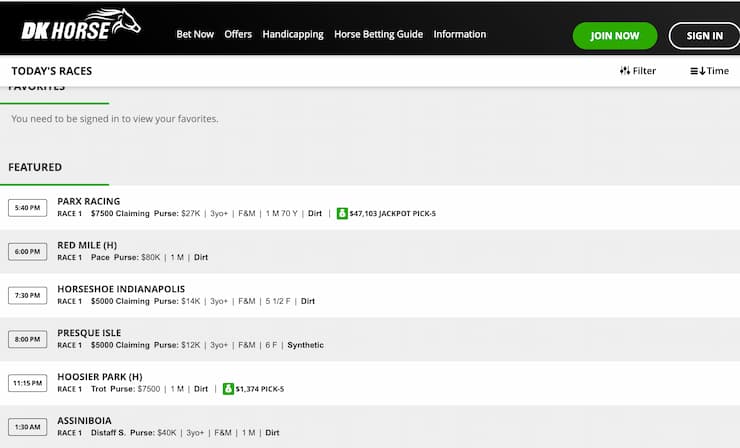Click the 8:00 PM Presque Isle time box
740x448 pixels.
pos(27,339)
